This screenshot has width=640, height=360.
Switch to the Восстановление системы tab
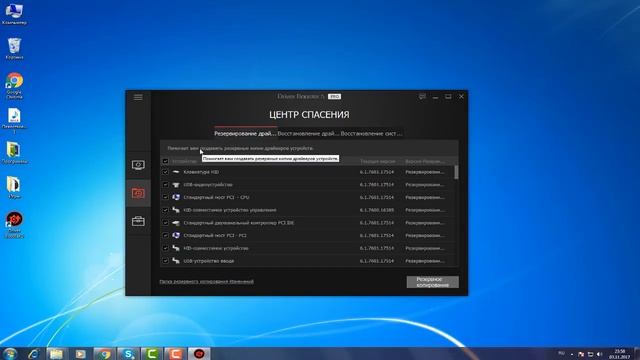[x=371, y=133]
